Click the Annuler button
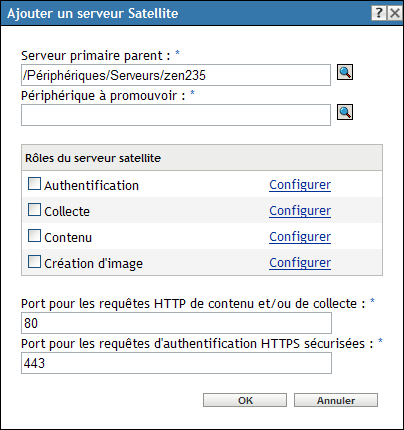 tap(336, 400)
